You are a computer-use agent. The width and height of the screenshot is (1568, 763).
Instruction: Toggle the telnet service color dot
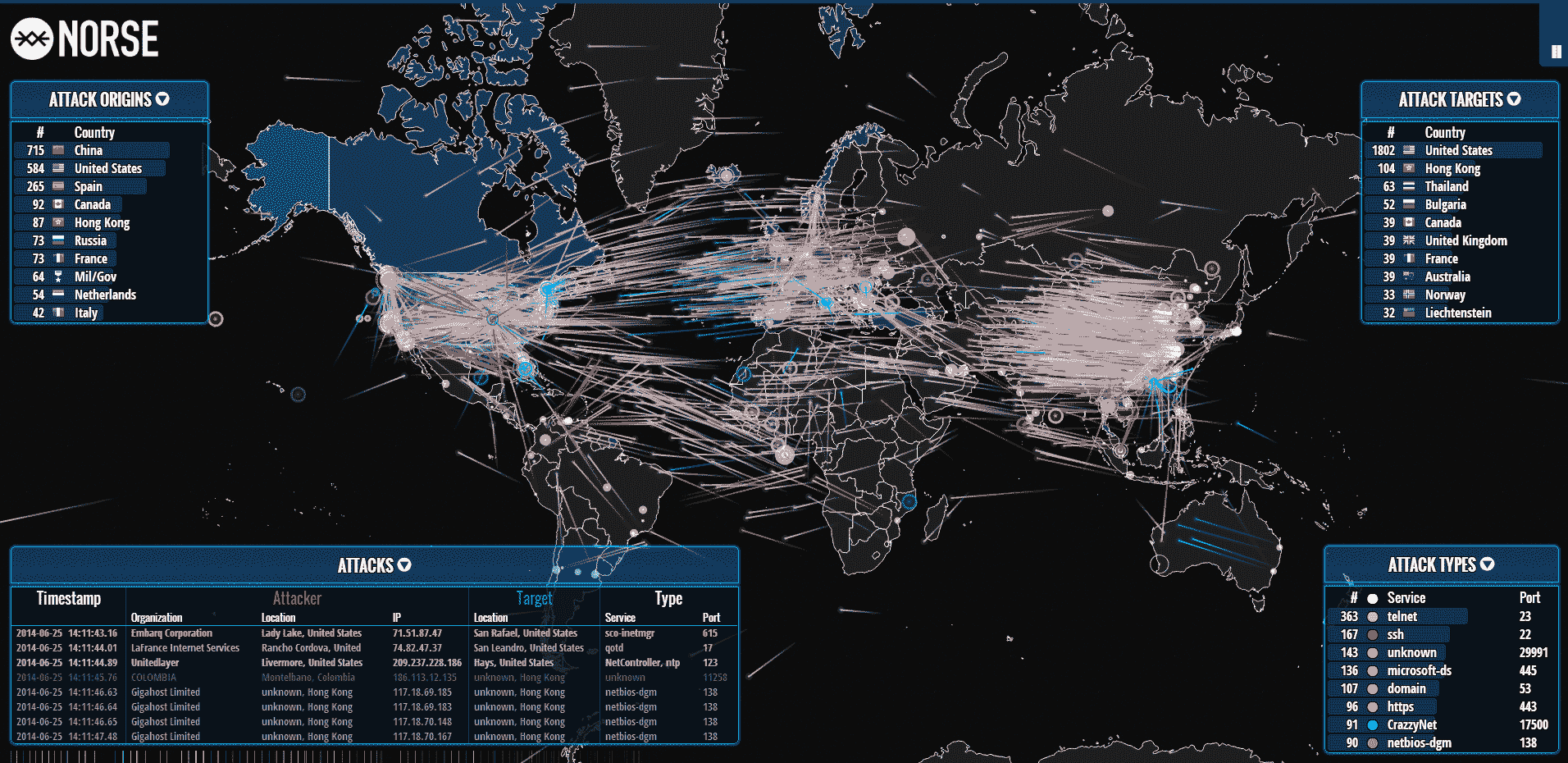(x=1372, y=617)
